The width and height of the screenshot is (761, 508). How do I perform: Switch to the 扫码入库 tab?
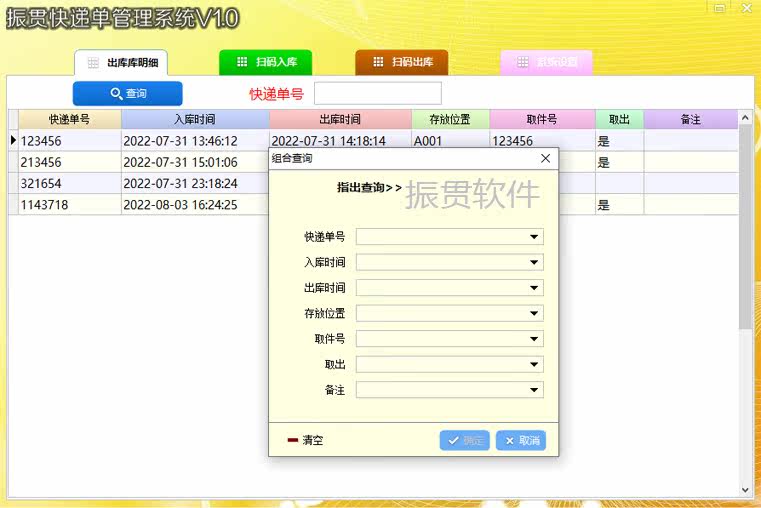[x=265, y=62]
